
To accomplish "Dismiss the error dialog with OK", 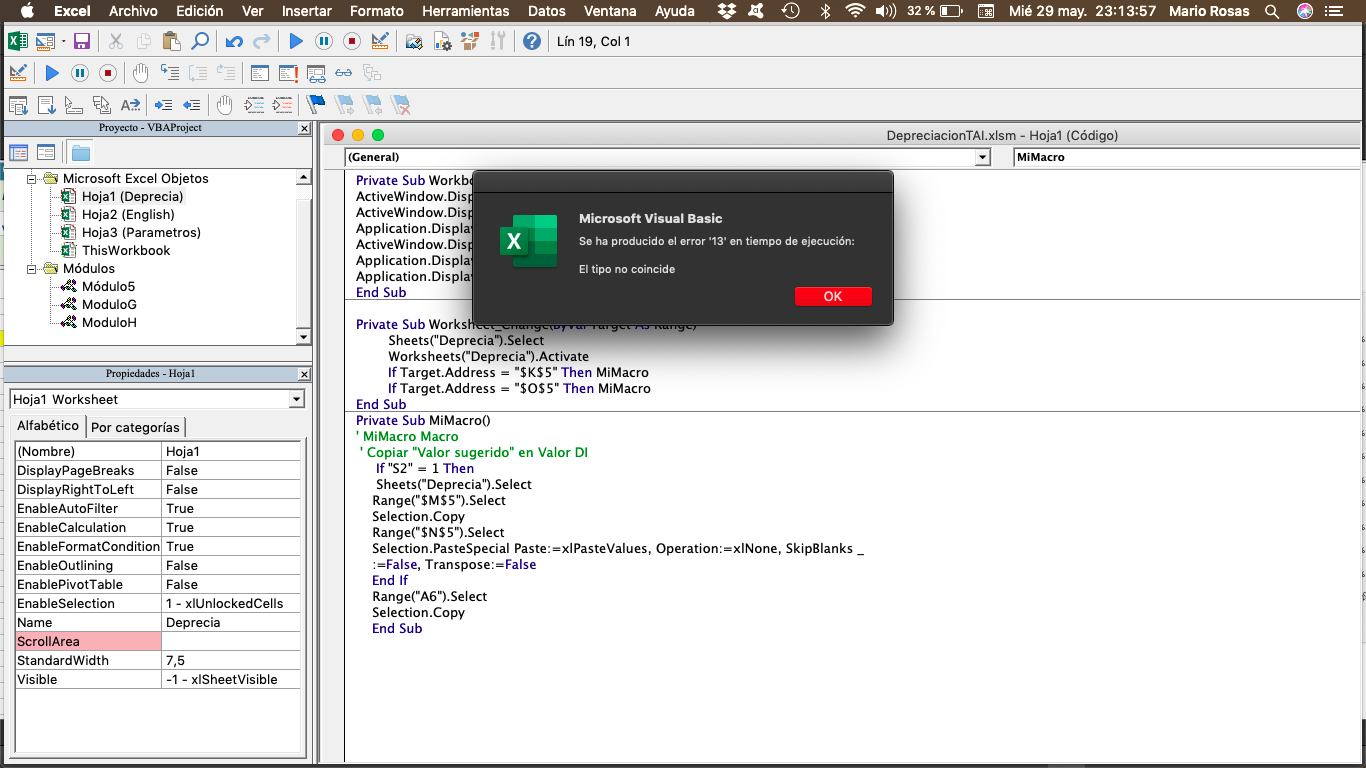I will (833, 296).
